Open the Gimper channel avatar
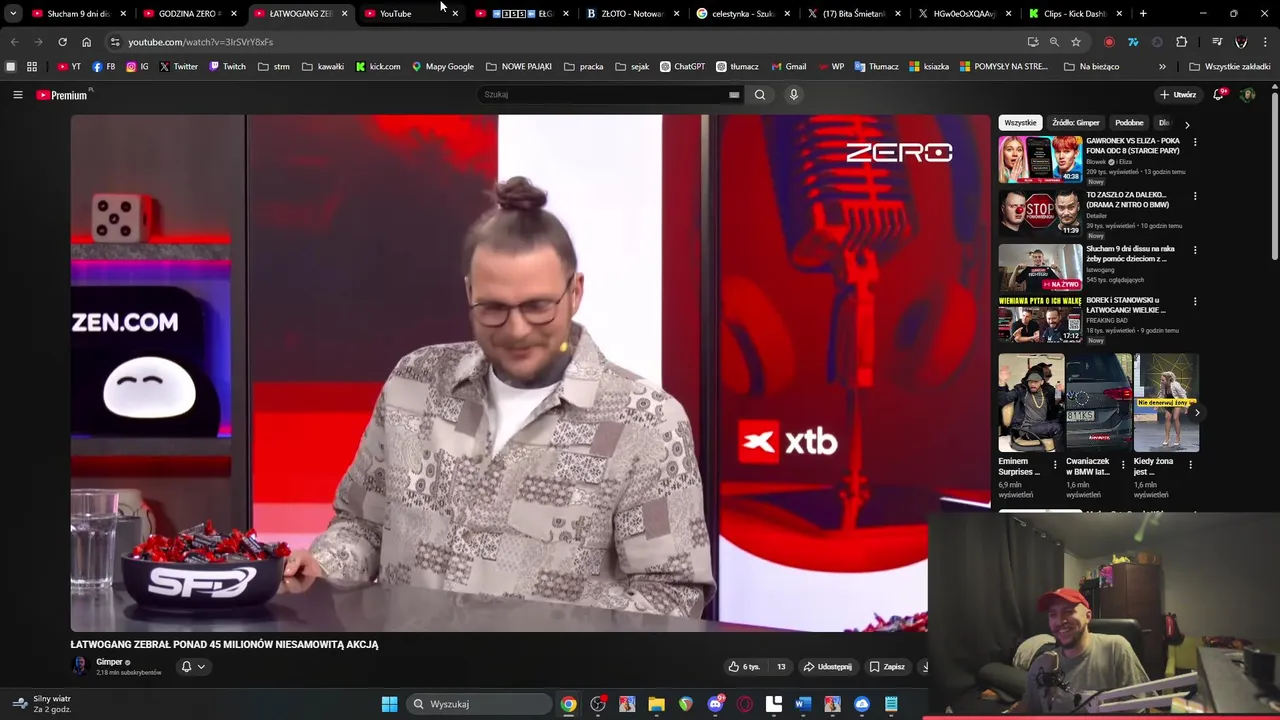Viewport: 1280px width, 720px height. click(80, 666)
